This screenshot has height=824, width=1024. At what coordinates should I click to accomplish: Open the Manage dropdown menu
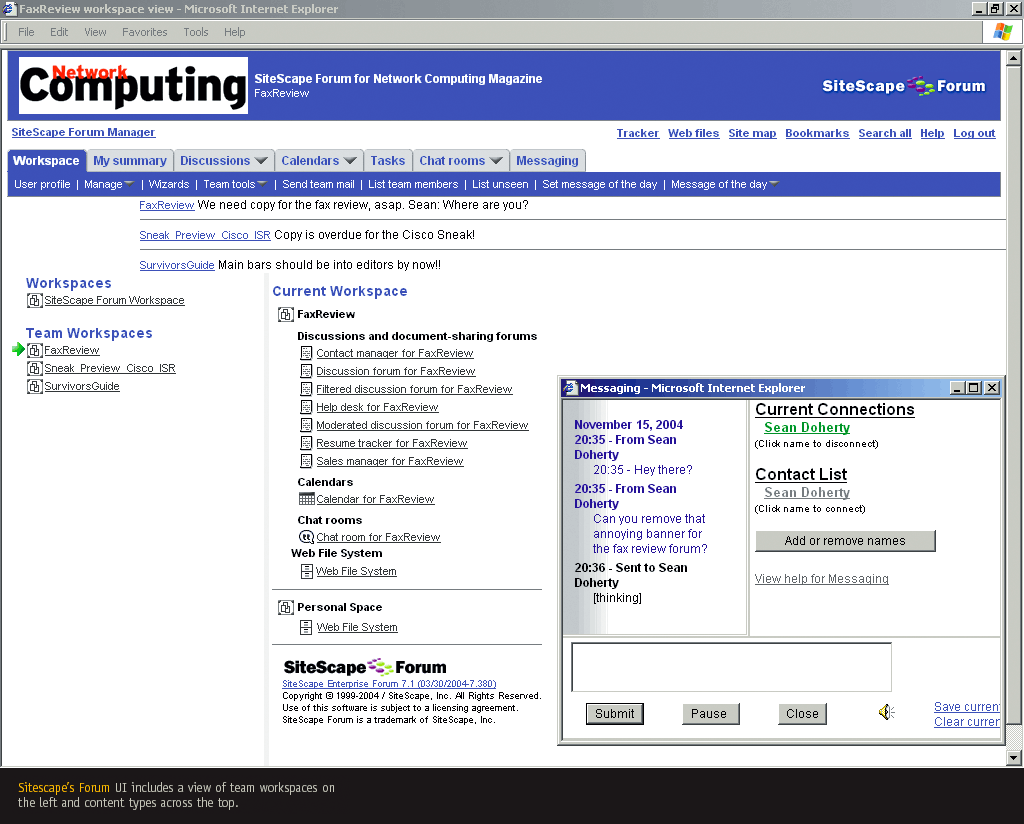(x=129, y=184)
